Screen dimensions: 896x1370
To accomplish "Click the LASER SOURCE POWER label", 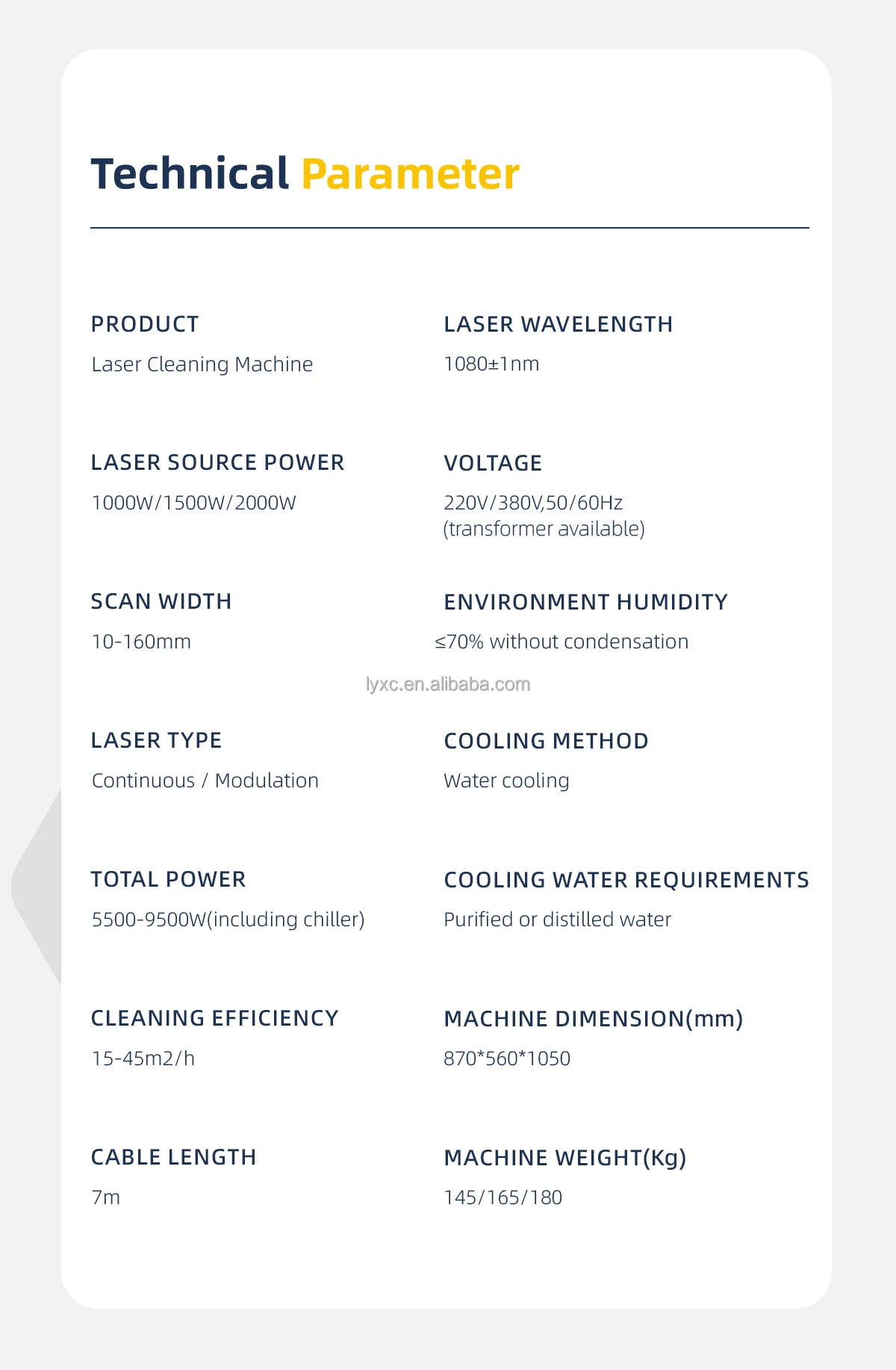I will point(217,462).
